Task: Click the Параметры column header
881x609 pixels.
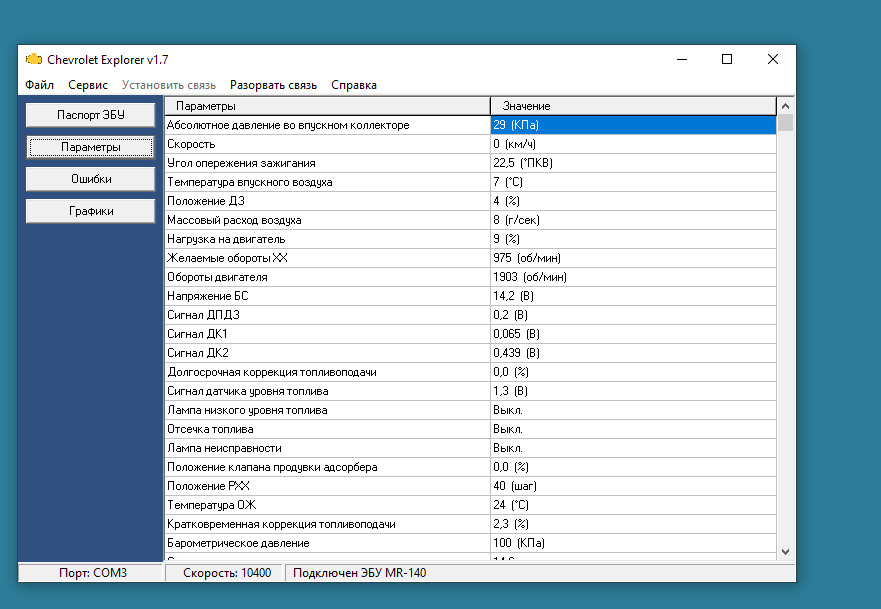Action: tap(328, 106)
